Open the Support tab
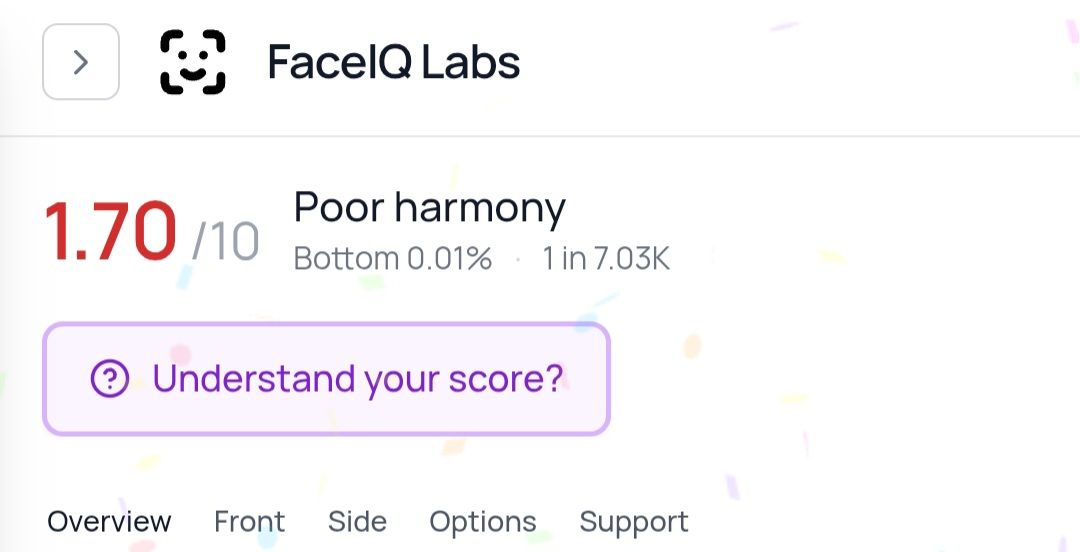The image size is (1080, 552). (634, 521)
